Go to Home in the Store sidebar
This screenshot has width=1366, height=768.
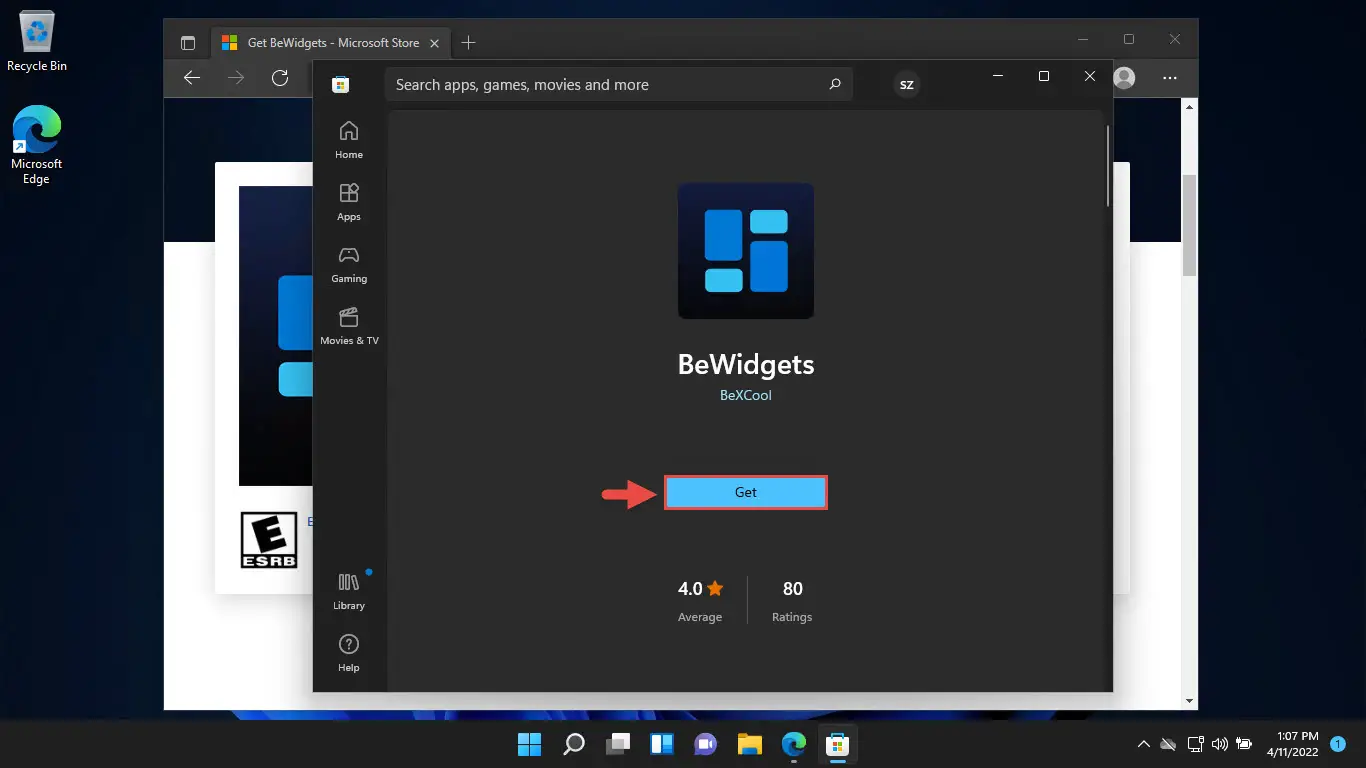pyautogui.click(x=349, y=140)
